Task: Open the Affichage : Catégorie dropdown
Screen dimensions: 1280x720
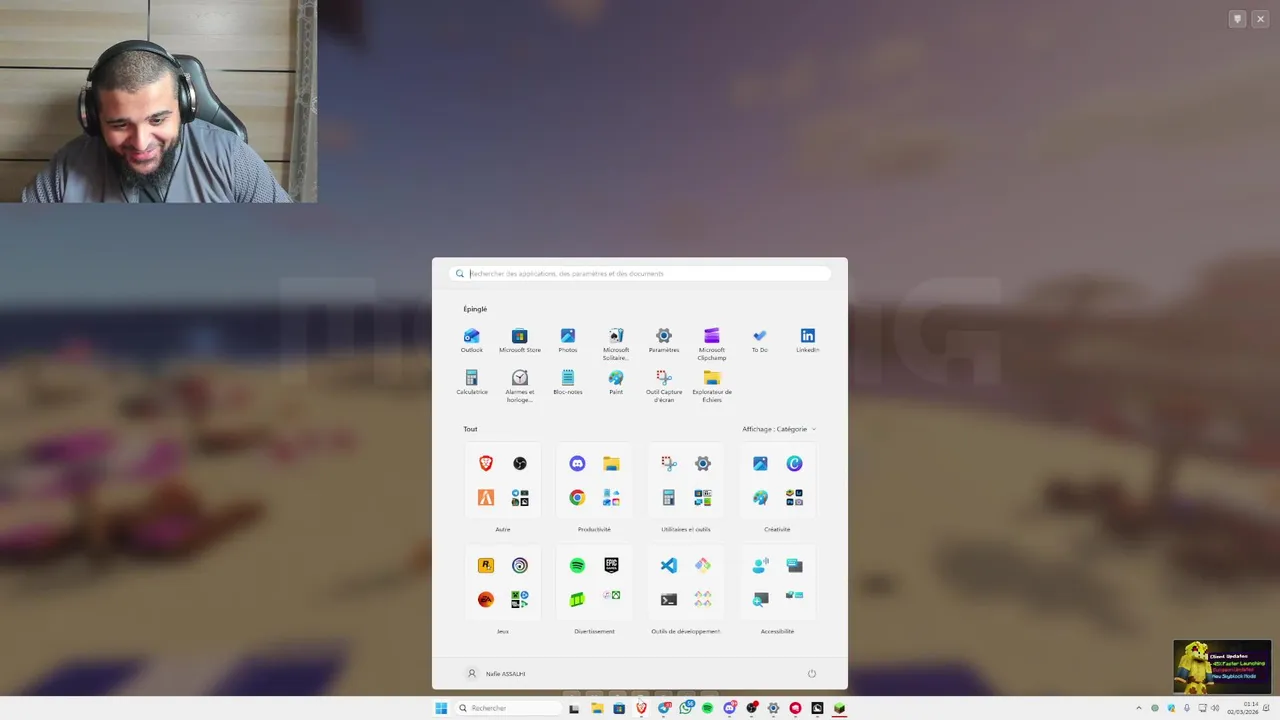Action: click(x=779, y=429)
